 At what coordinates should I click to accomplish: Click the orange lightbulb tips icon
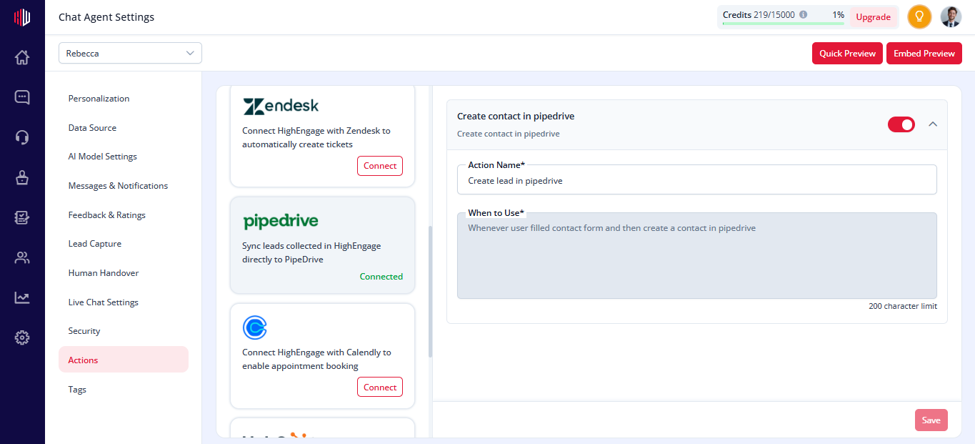[920, 17]
